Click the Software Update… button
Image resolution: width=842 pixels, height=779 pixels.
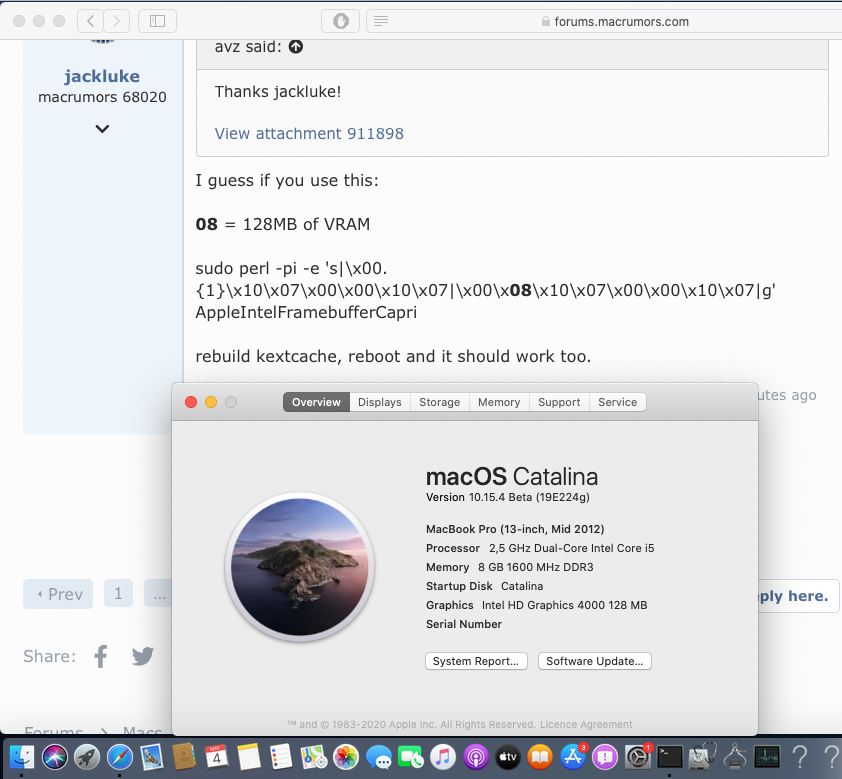[x=594, y=661]
